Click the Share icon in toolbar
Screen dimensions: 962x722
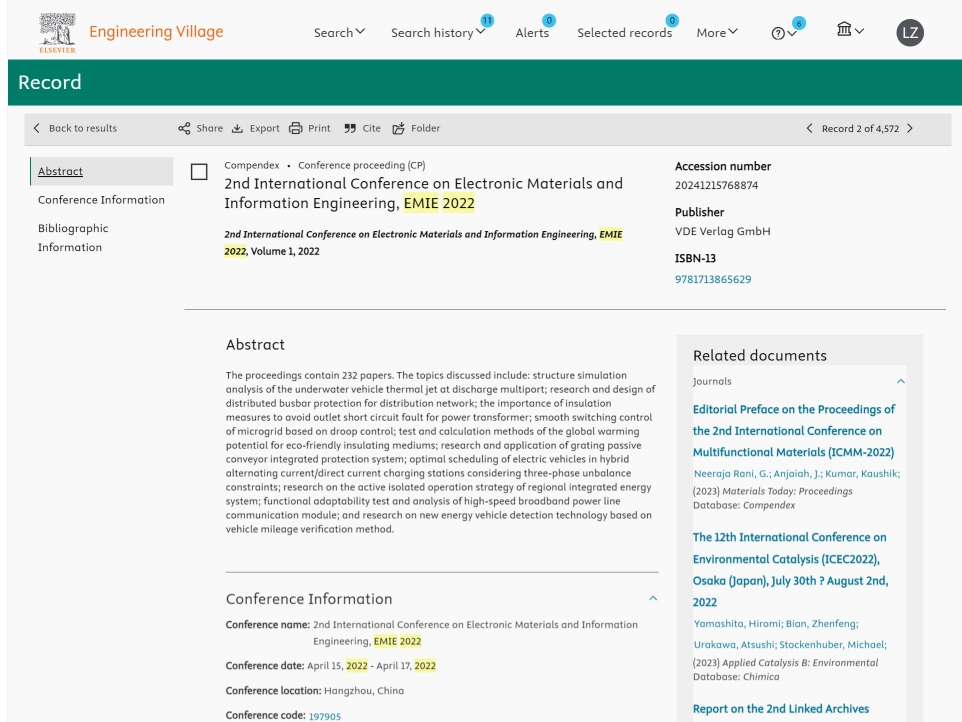[184, 128]
